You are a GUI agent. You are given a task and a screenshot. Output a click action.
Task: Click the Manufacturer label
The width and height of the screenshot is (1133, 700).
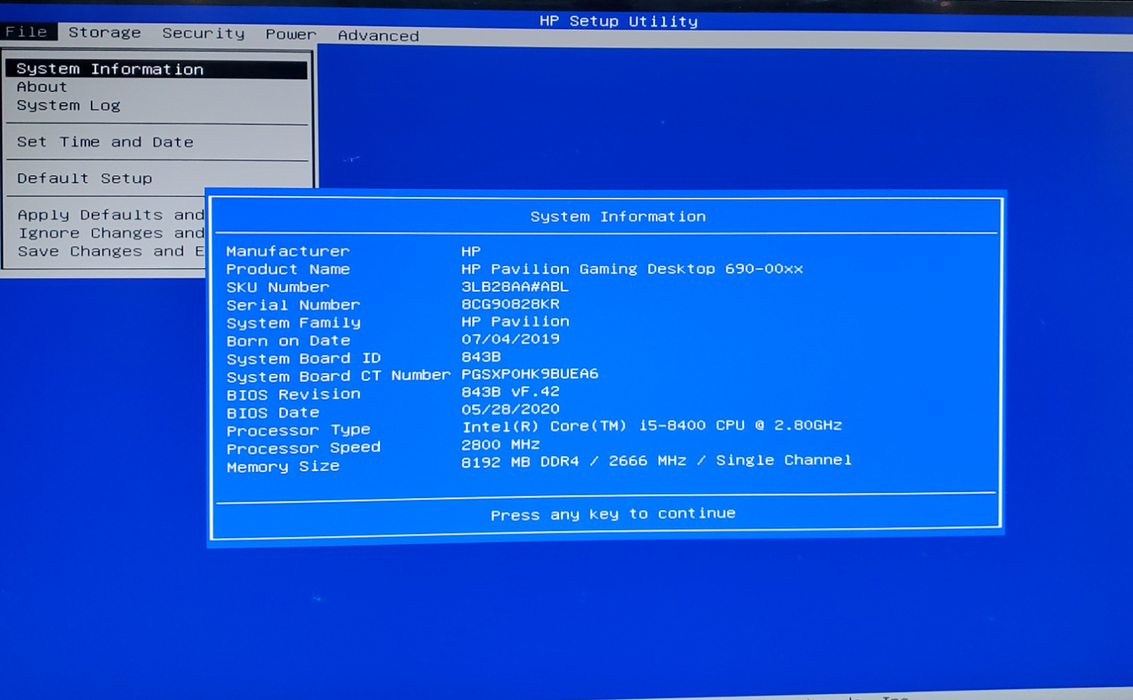point(288,251)
